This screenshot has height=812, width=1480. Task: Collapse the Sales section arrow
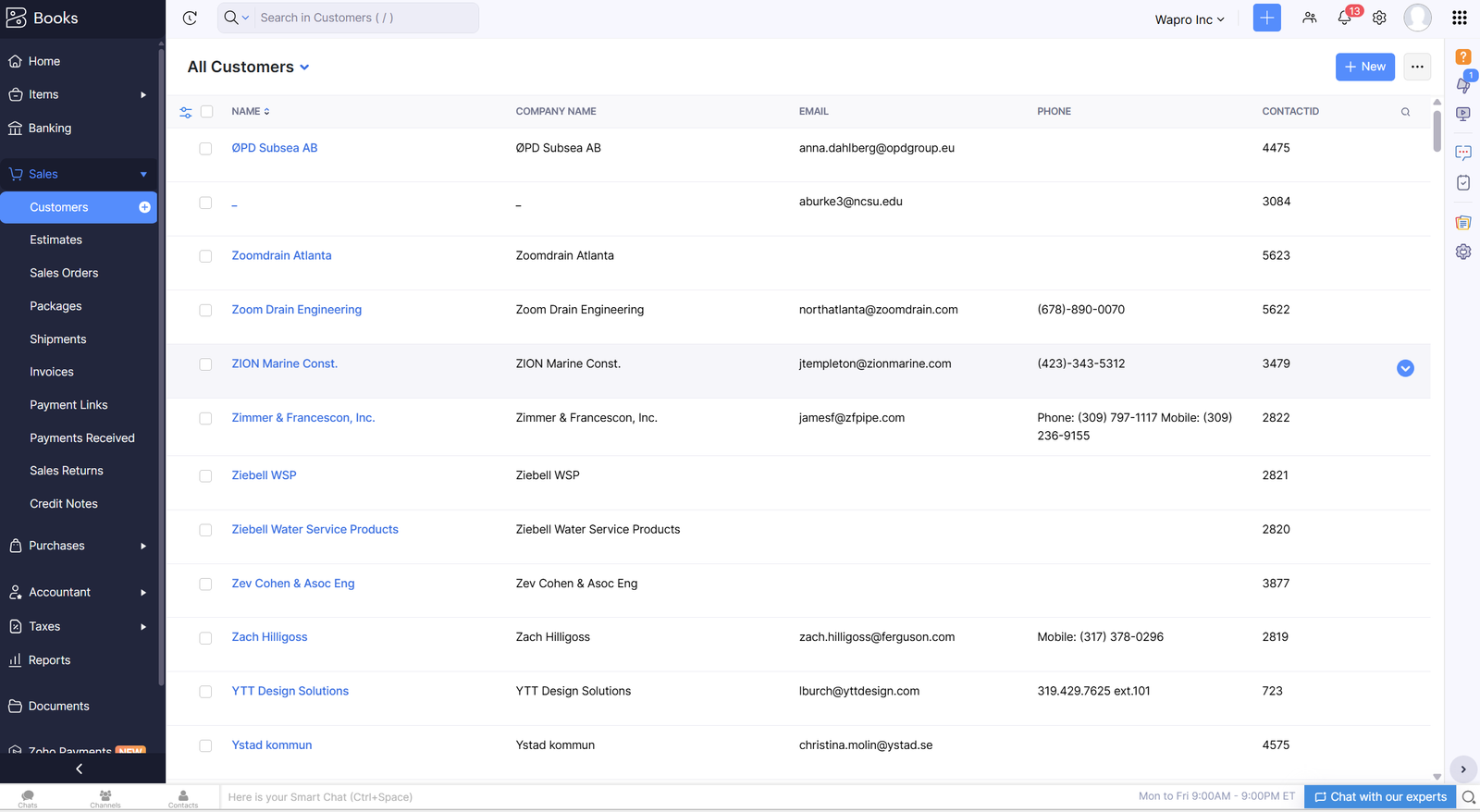tap(143, 174)
